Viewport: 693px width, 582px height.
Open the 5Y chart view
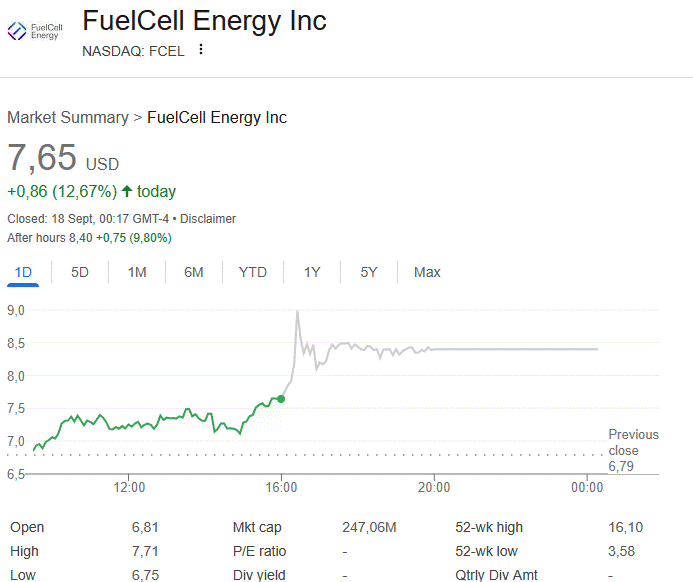tap(369, 272)
